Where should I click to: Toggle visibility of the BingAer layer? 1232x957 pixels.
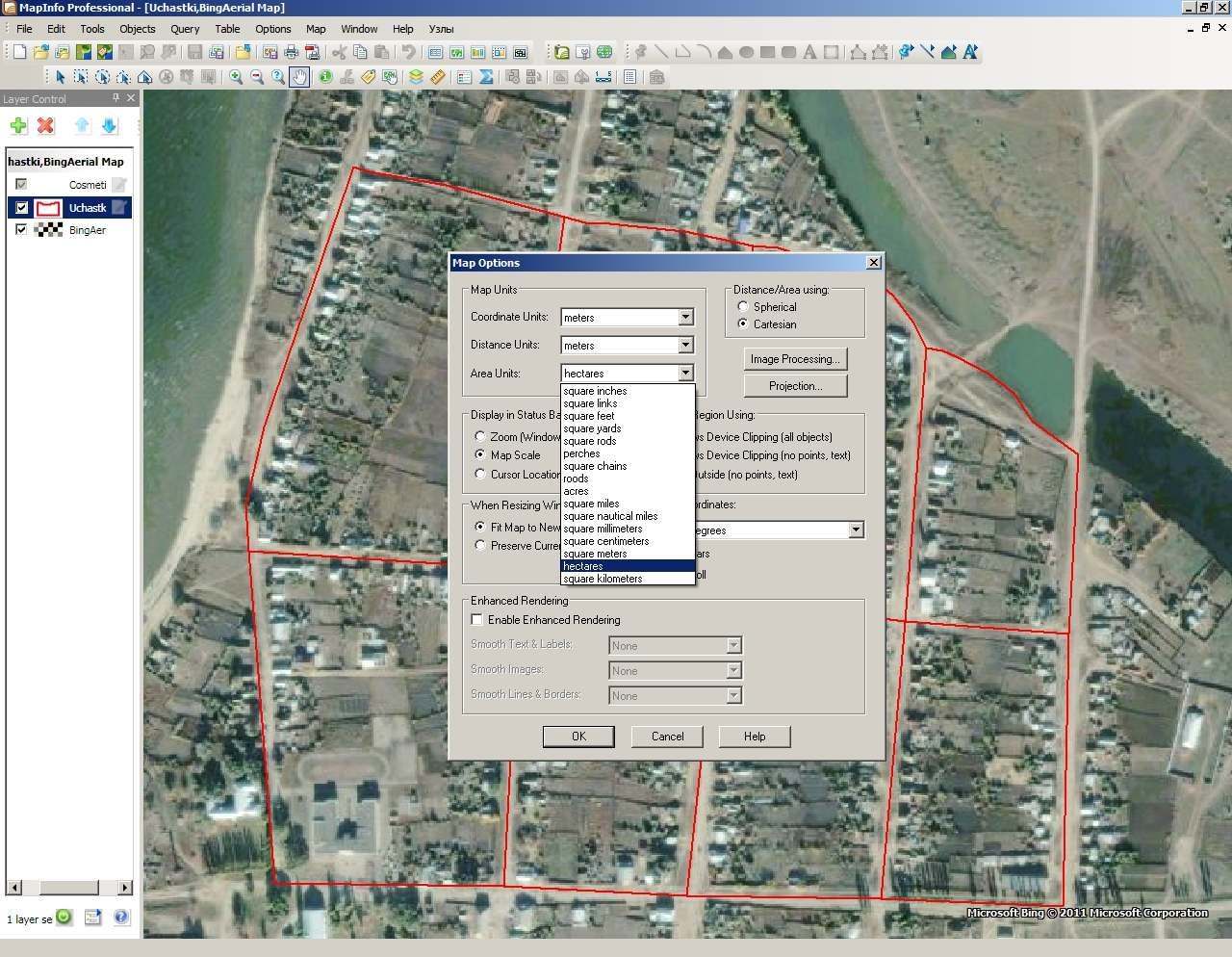point(21,229)
